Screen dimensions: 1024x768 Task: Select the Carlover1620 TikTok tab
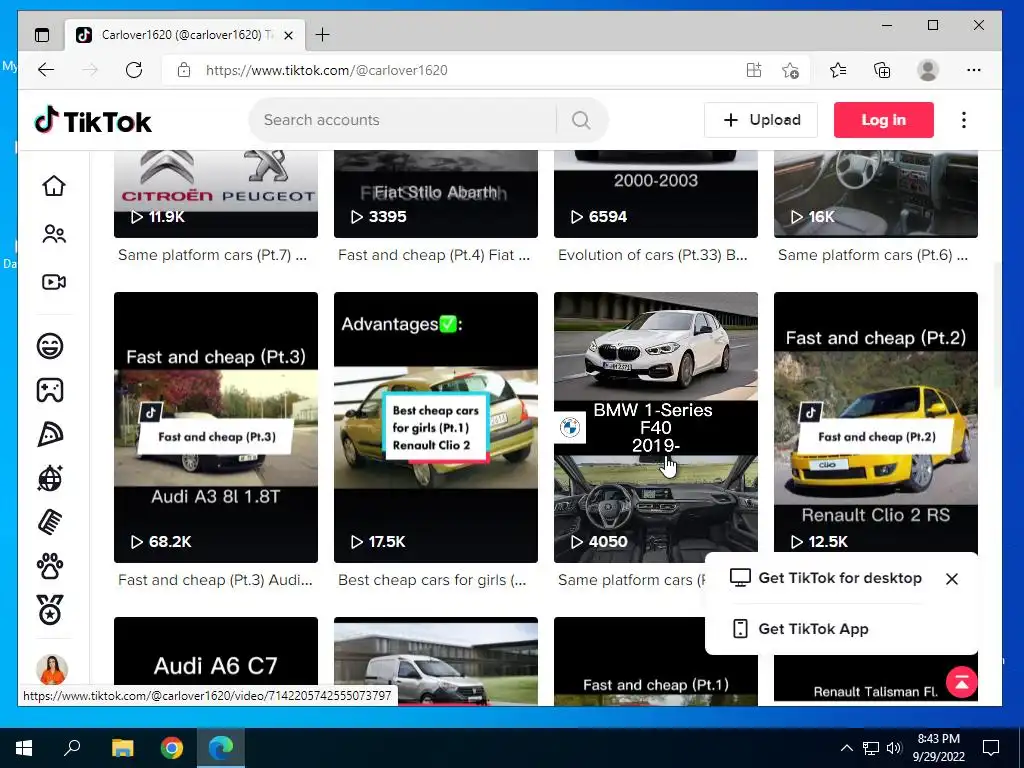pyautogui.click(x=185, y=35)
